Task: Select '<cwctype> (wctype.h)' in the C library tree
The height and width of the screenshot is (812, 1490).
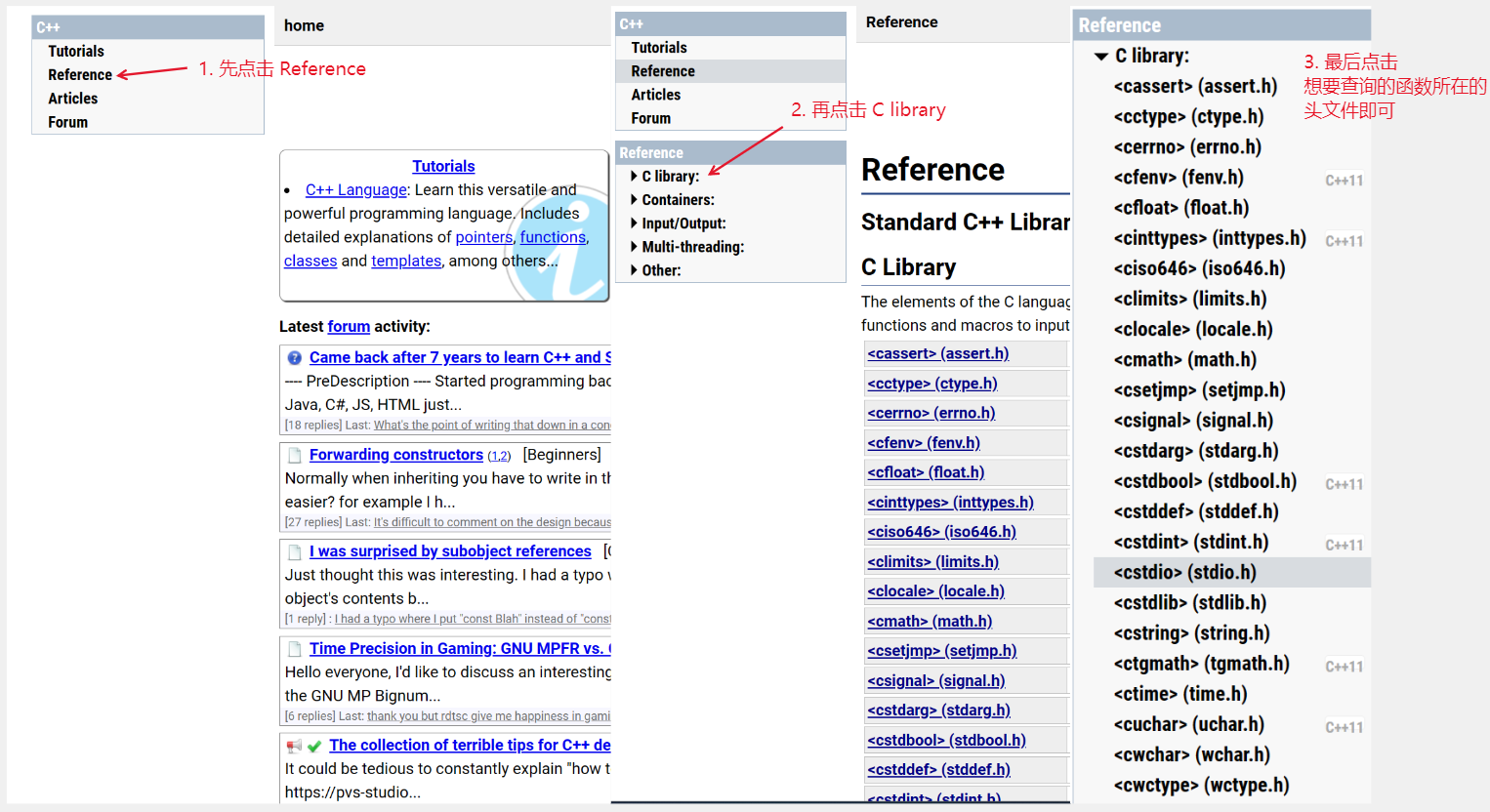Action: [1201, 785]
